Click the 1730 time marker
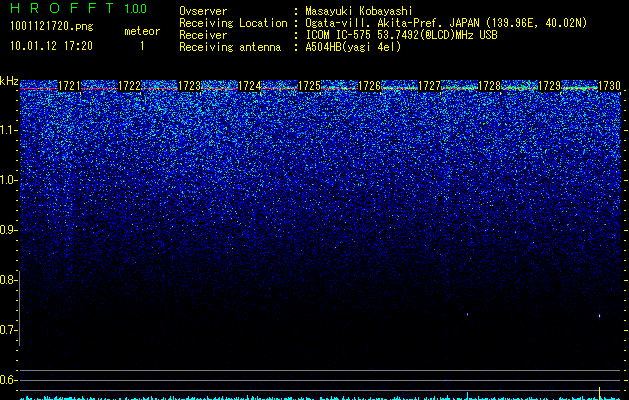This screenshot has width=629, height=400. tap(610, 86)
